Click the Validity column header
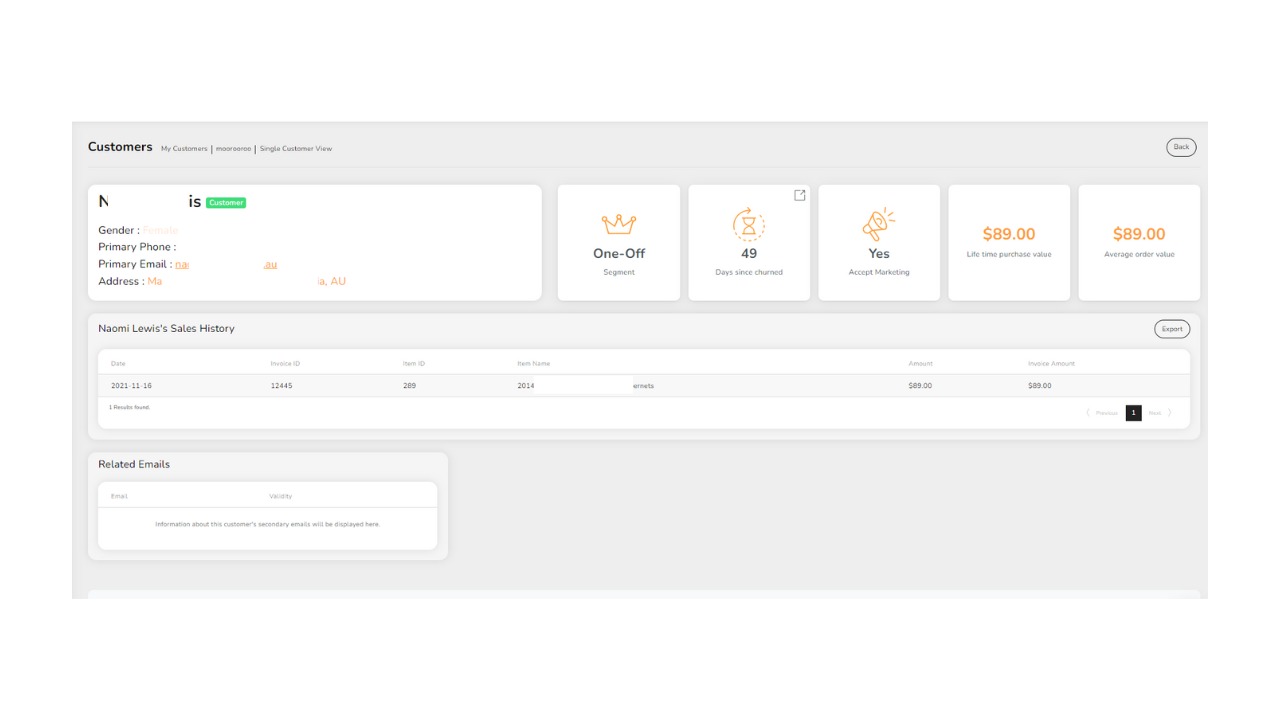 coord(280,496)
